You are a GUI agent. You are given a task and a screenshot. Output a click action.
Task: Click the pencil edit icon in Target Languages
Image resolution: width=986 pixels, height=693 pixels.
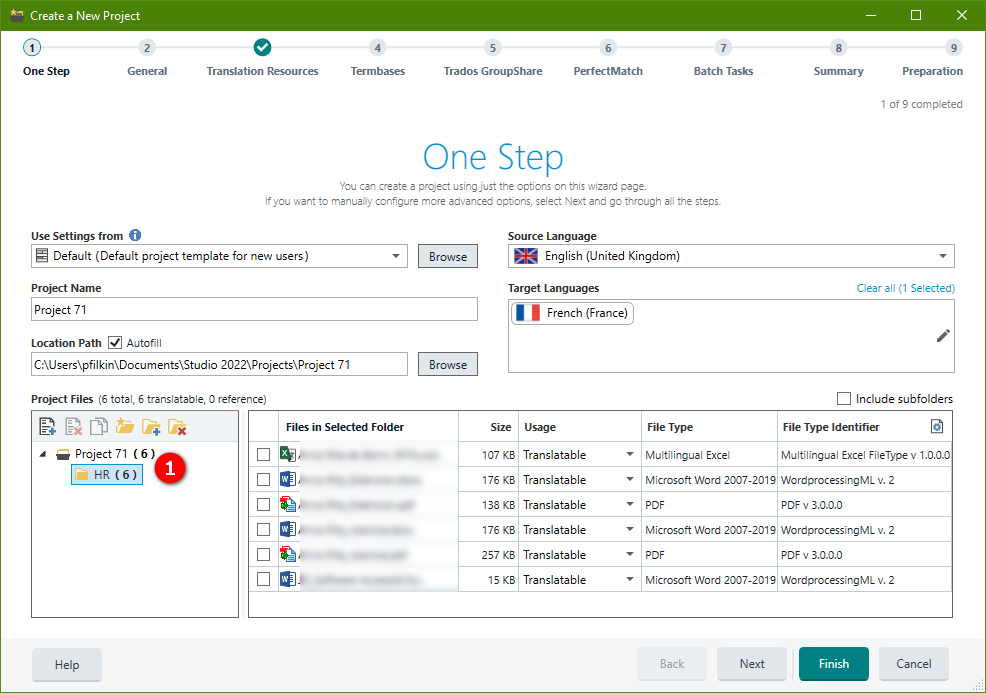943,336
